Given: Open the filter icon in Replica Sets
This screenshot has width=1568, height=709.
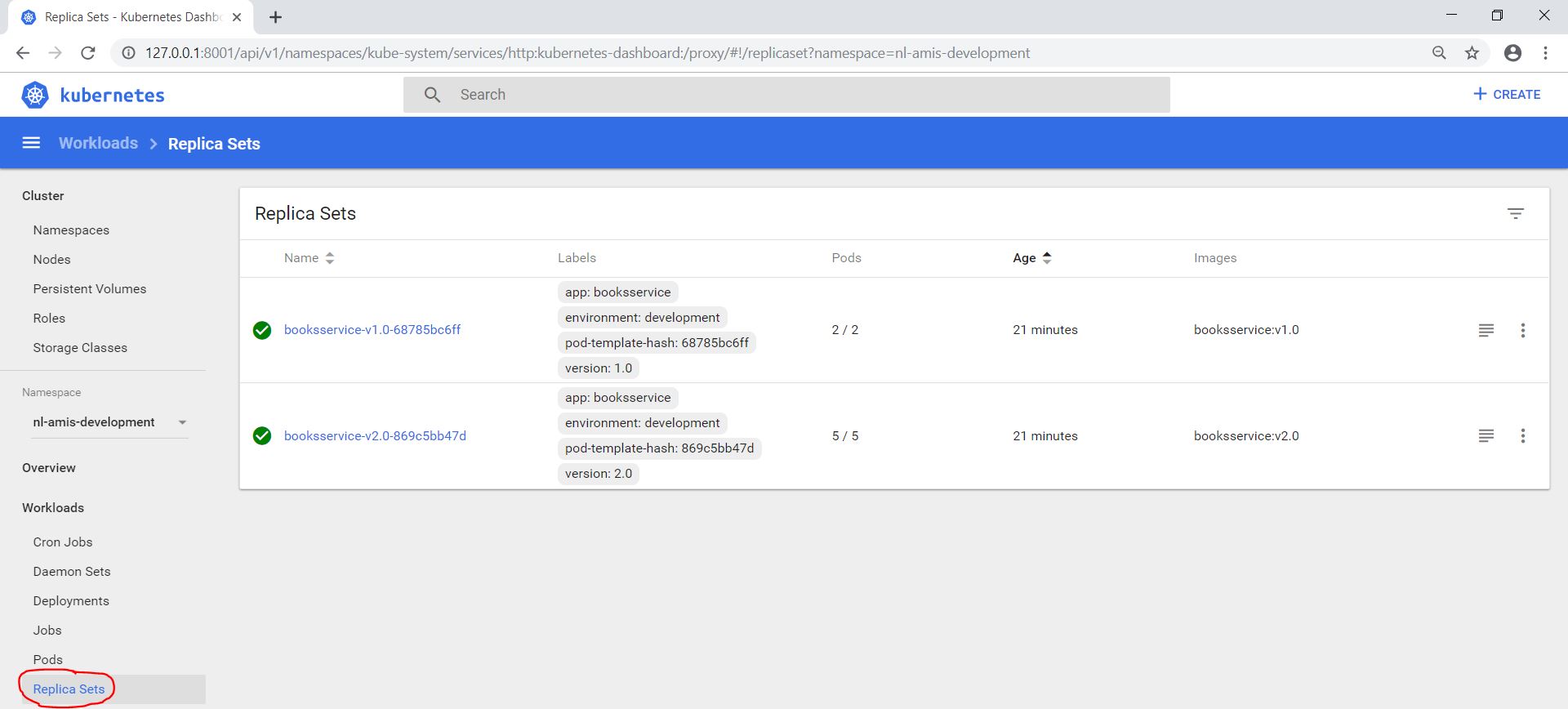Looking at the screenshot, I should (1515, 214).
